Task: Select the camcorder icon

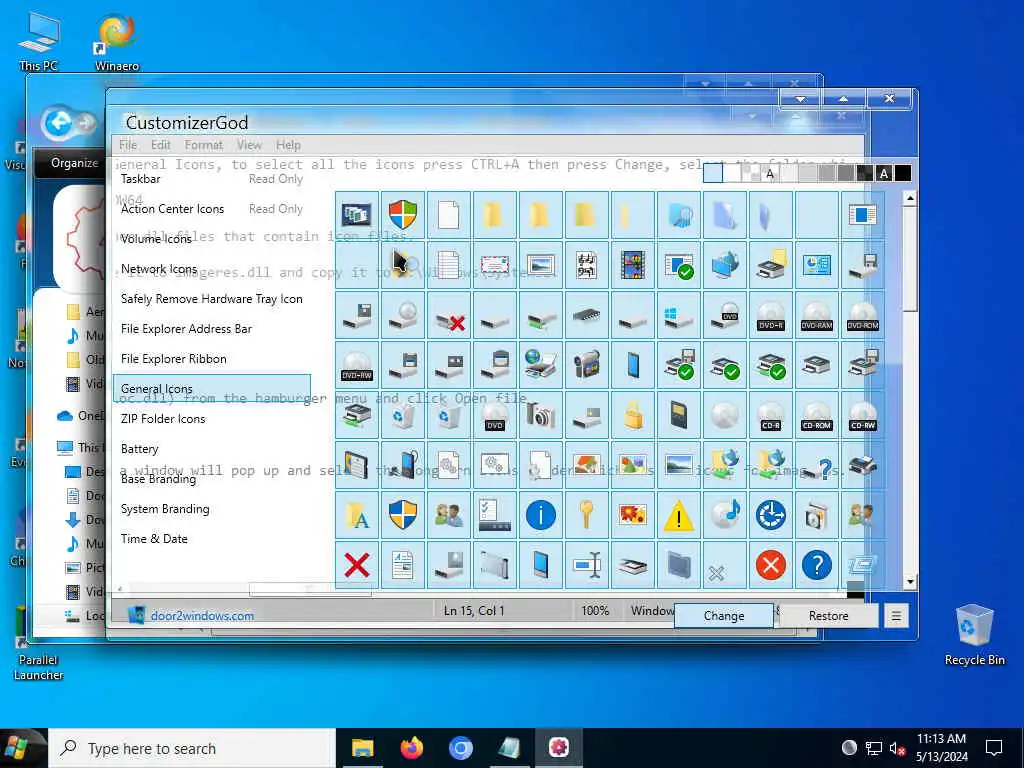Action: (x=586, y=366)
